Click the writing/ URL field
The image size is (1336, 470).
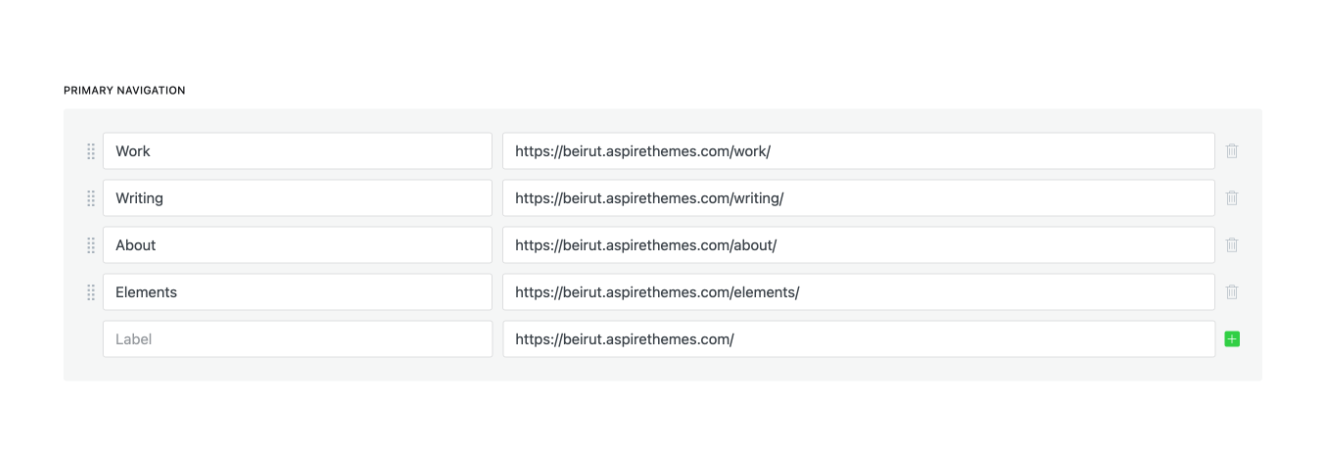(858, 198)
